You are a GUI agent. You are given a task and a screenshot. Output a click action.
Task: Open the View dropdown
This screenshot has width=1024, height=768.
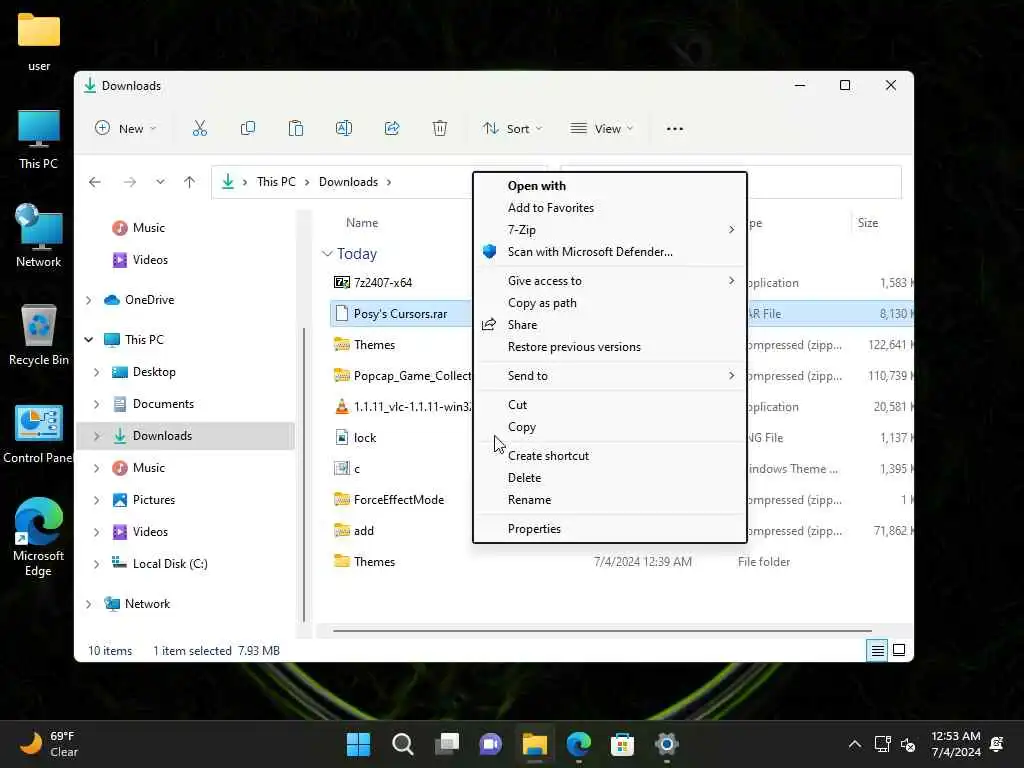pos(601,129)
